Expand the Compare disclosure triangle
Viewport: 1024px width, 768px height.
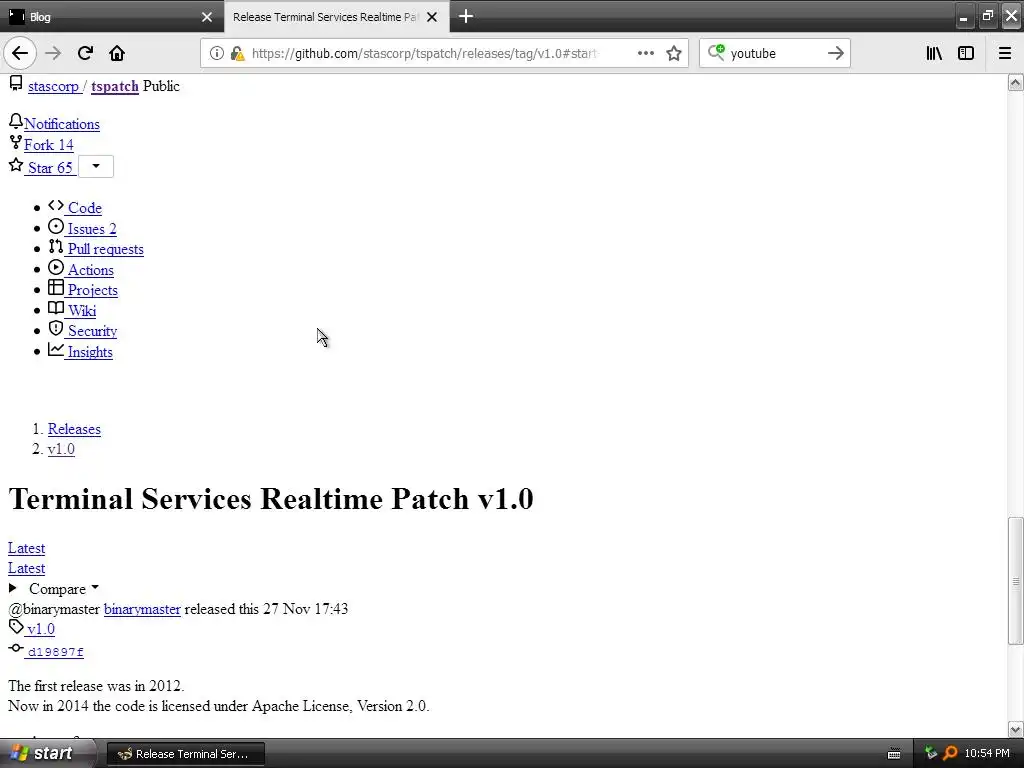(12, 588)
